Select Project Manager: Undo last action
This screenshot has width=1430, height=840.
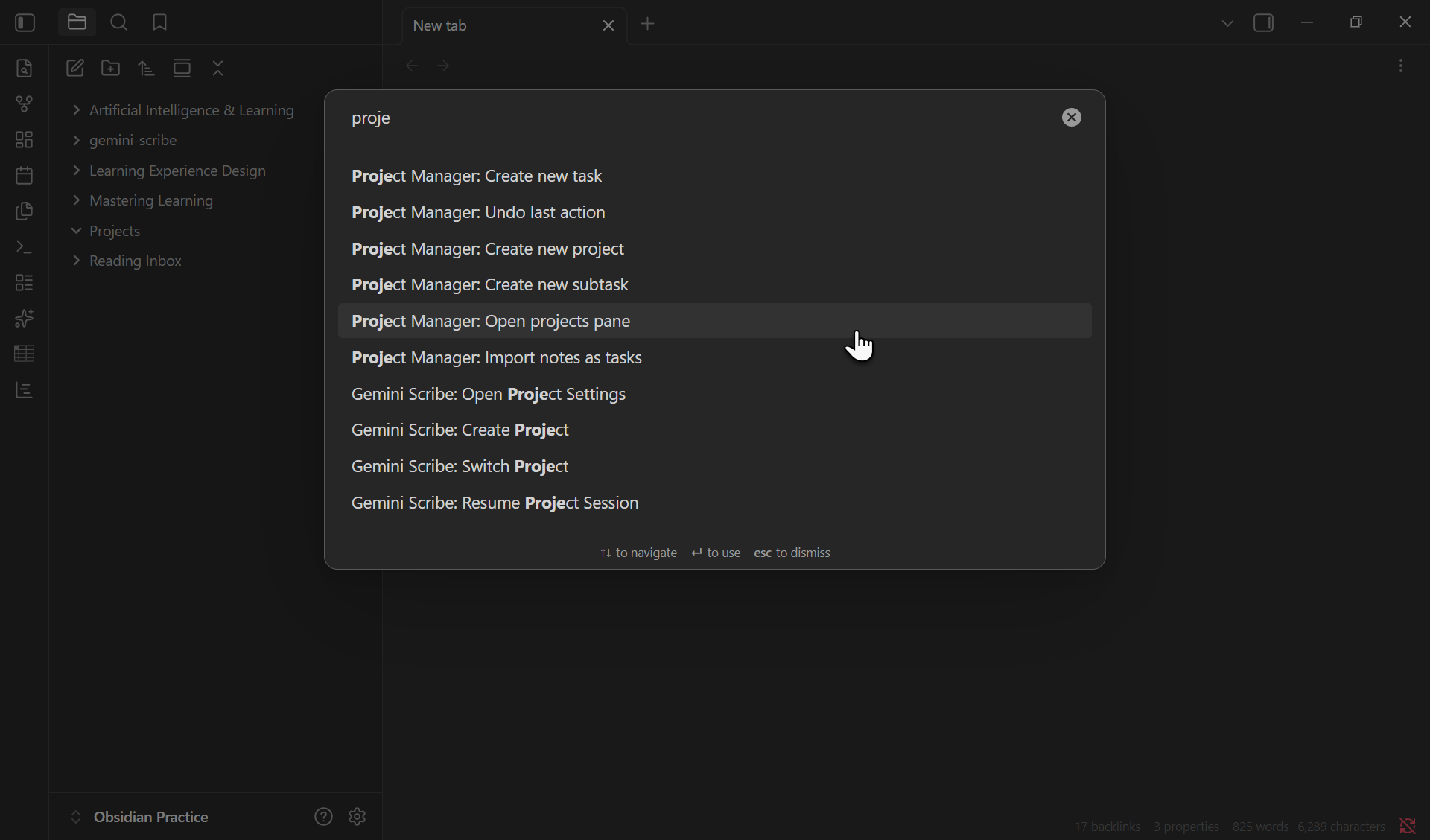click(715, 213)
